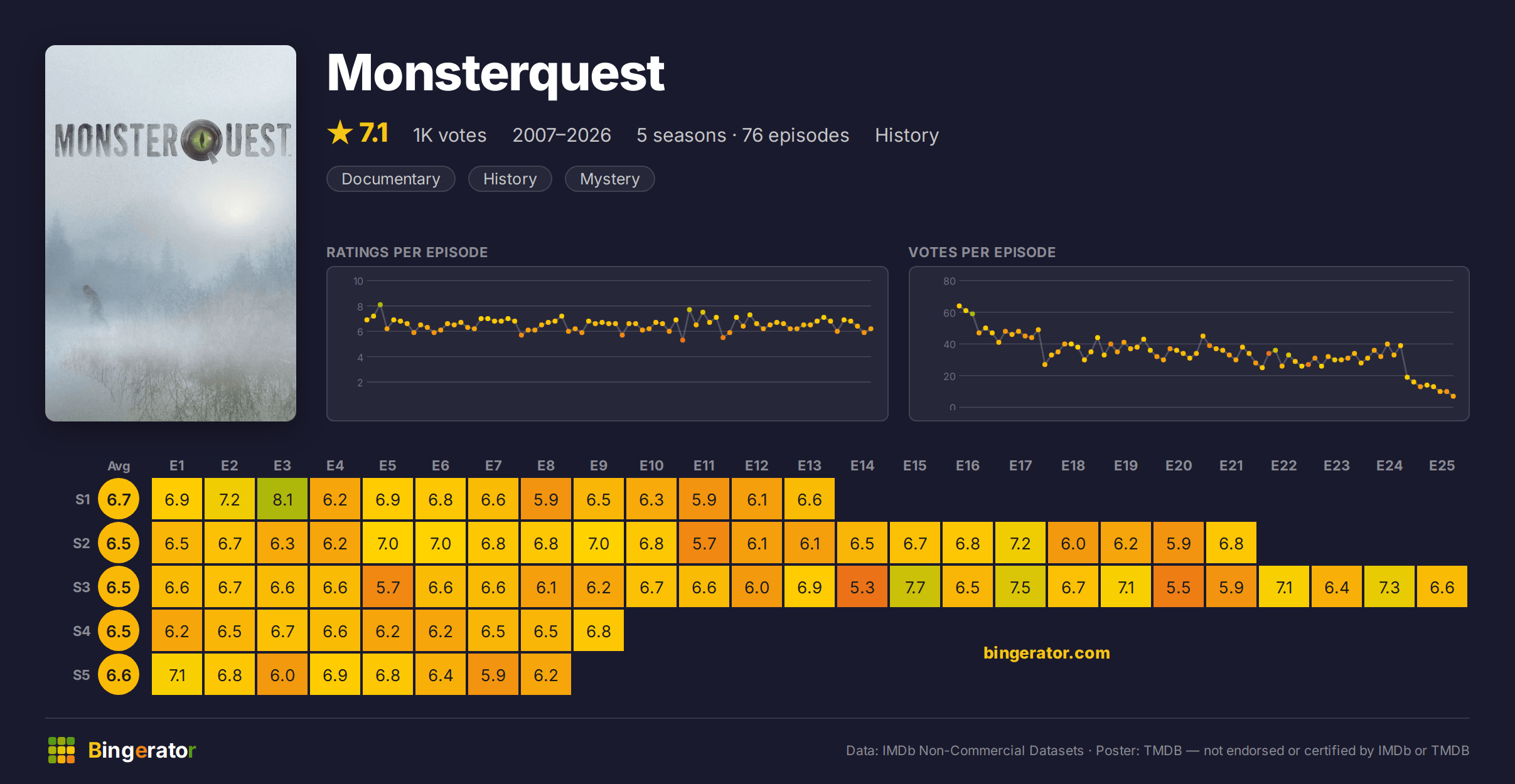The height and width of the screenshot is (784, 1515).
Task: Select the Mystery genre tag
Action: pos(610,179)
